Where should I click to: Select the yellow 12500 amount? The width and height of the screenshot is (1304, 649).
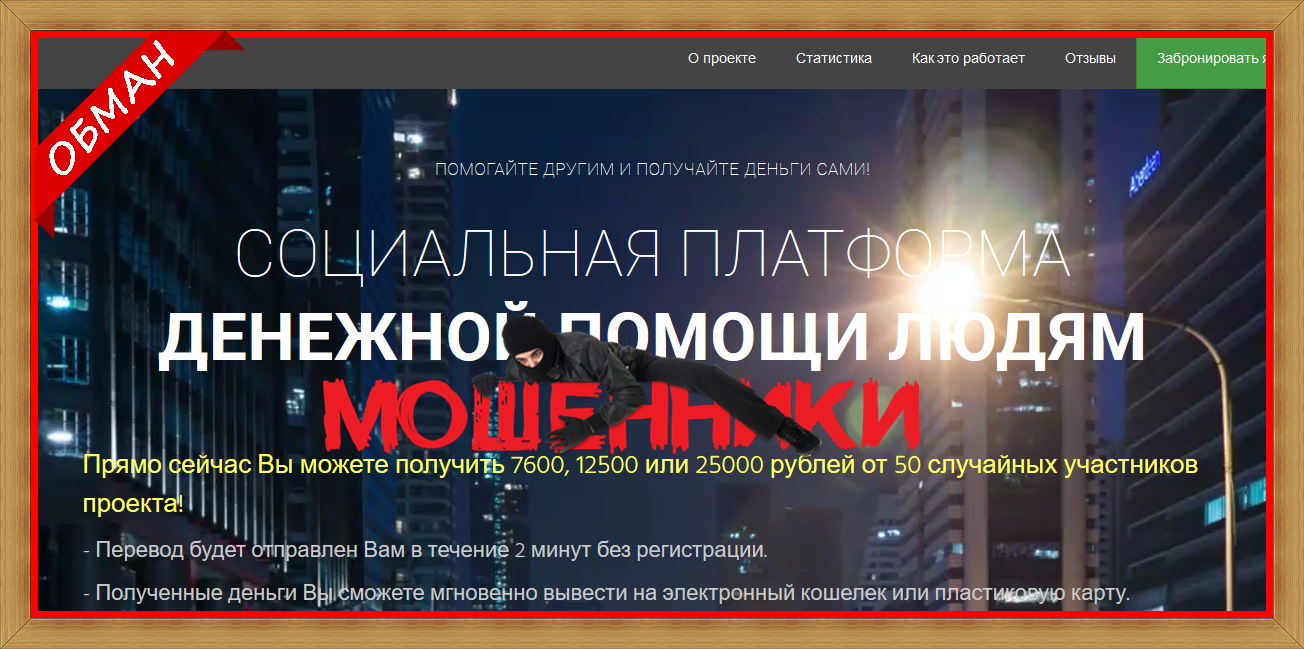point(605,465)
